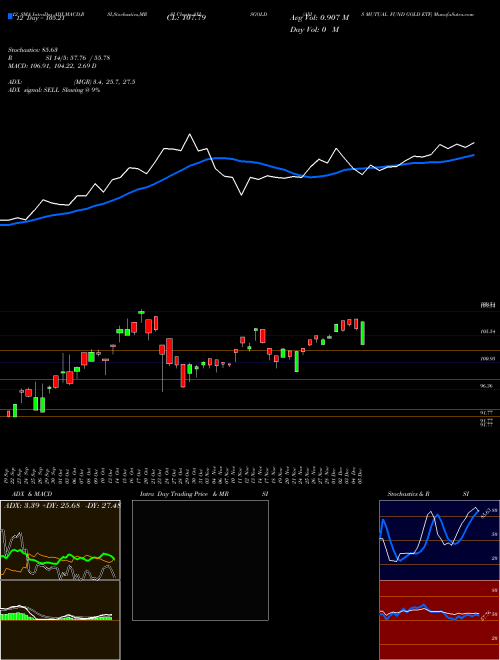Click the '96.26' price axis label
This screenshot has width=500, height=660.
coord(486,386)
